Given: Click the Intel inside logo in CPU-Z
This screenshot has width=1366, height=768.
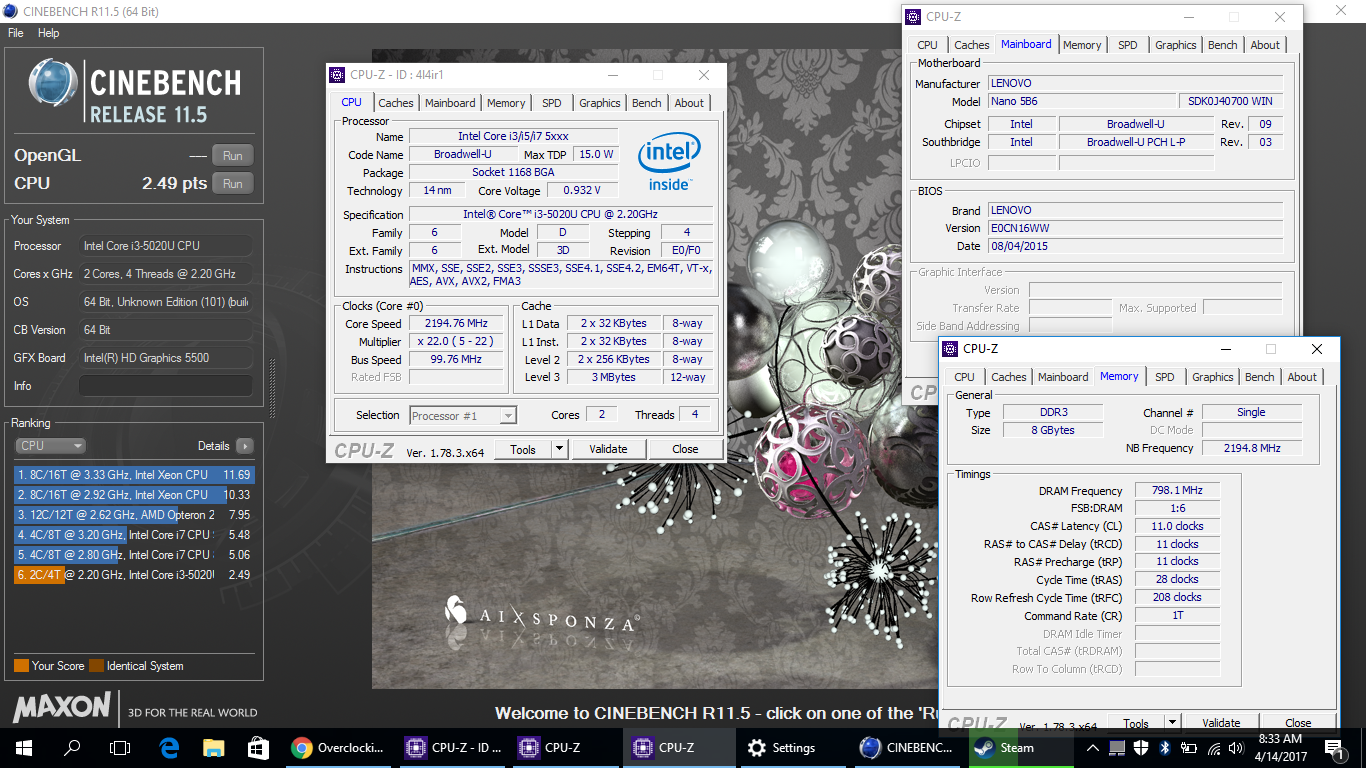Looking at the screenshot, I should [669, 160].
